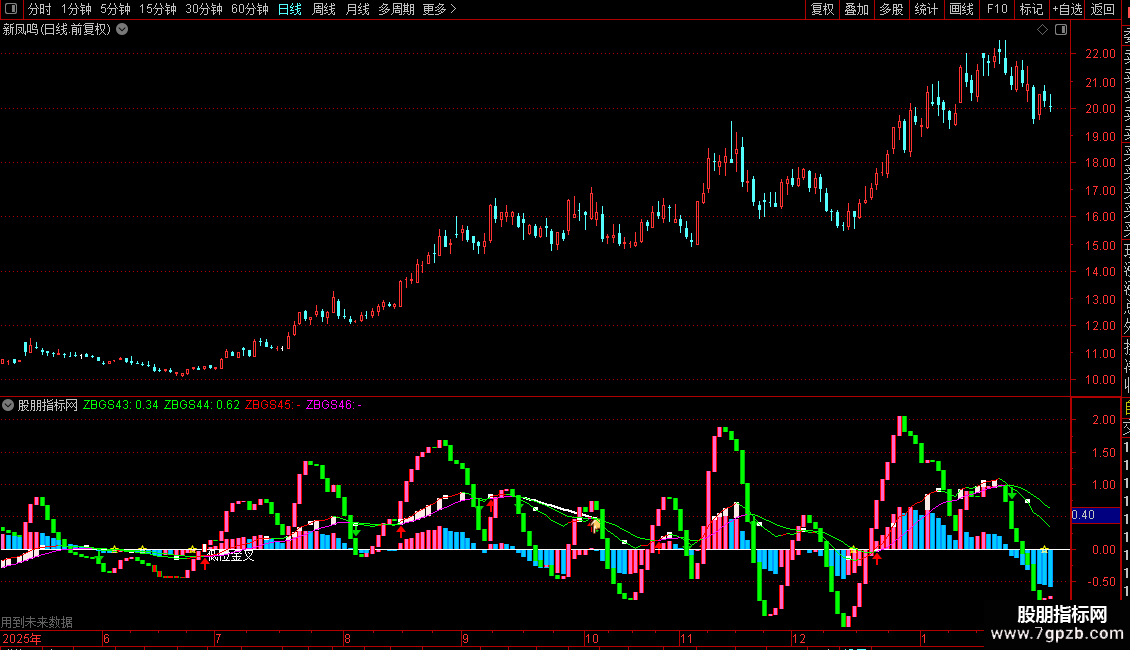The image size is (1130, 650).
Task: Activate the 画线 drawing tools
Action: point(961,9)
